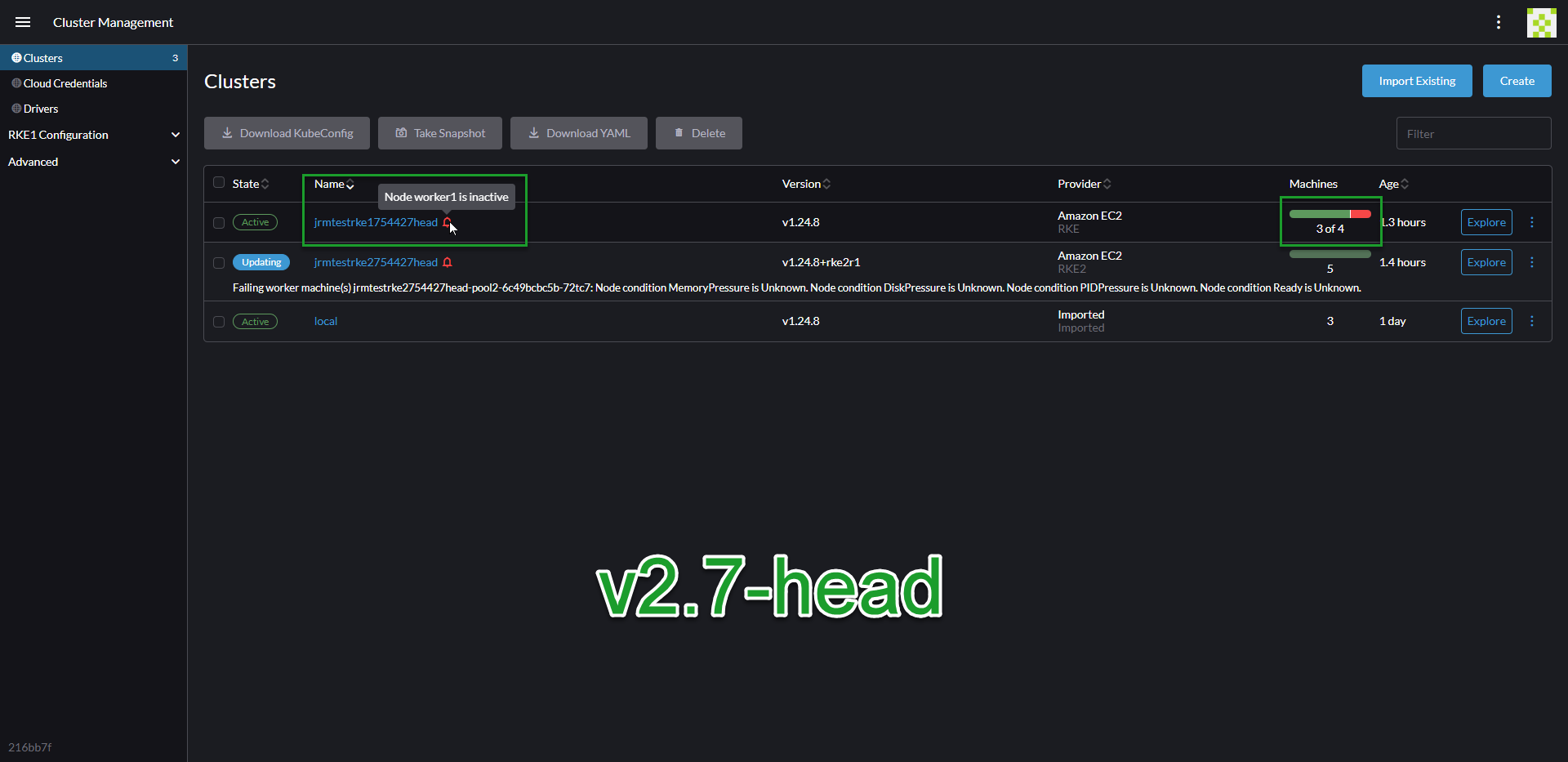Click the alert bell beside jrmtestrke2754427head

[x=448, y=262]
